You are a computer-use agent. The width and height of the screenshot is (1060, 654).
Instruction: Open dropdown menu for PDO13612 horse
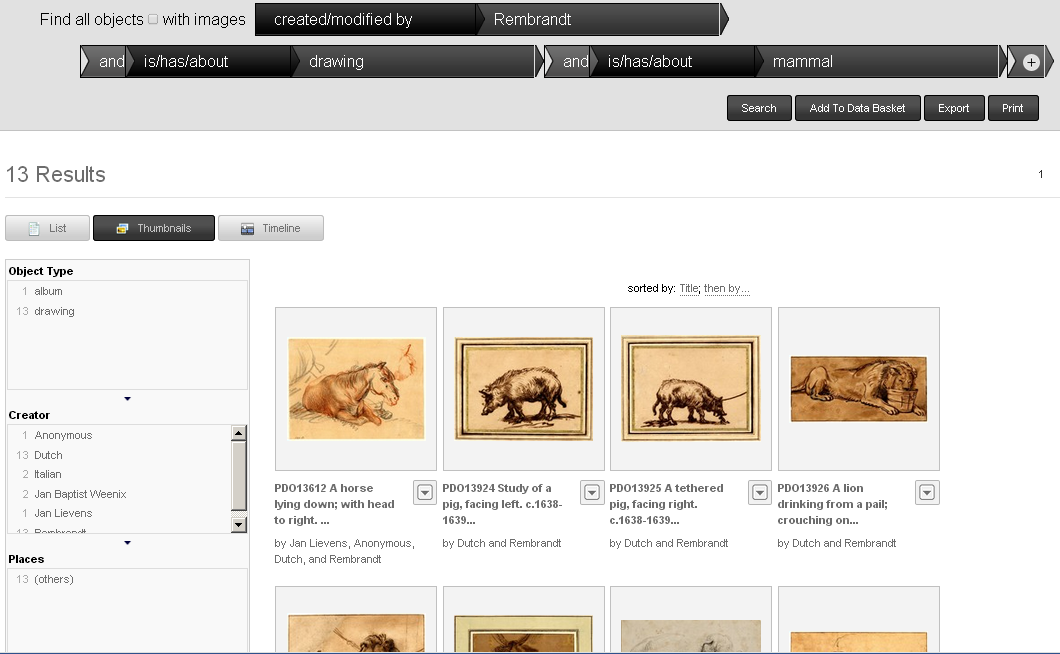coord(425,492)
